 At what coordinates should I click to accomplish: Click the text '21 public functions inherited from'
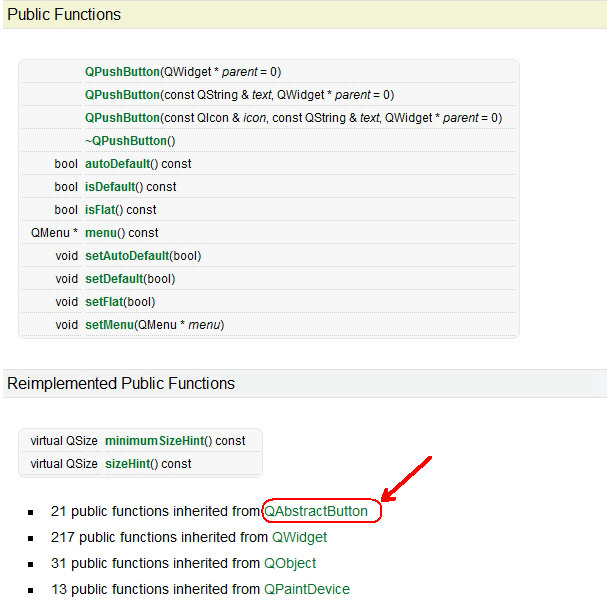point(155,511)
